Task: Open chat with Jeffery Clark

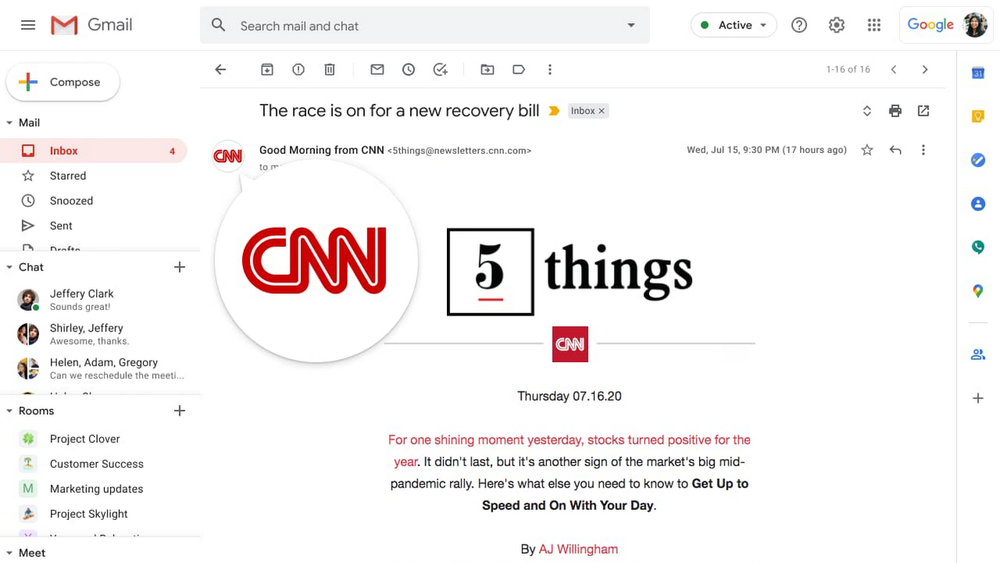Action: [x=100, y=299]
